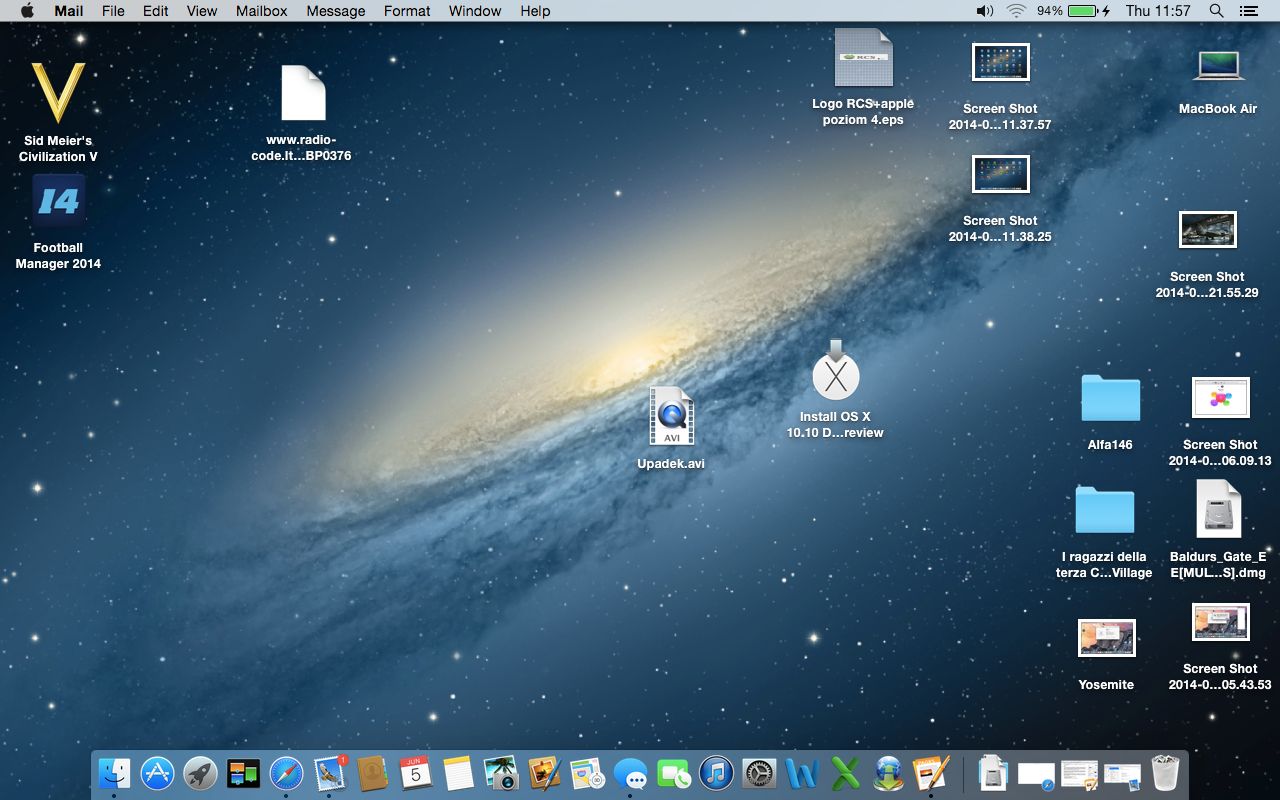This screenshot has height=800, width=1280.
Task: Select the Yosemite image on desktop
Action: coord(1106,655)
